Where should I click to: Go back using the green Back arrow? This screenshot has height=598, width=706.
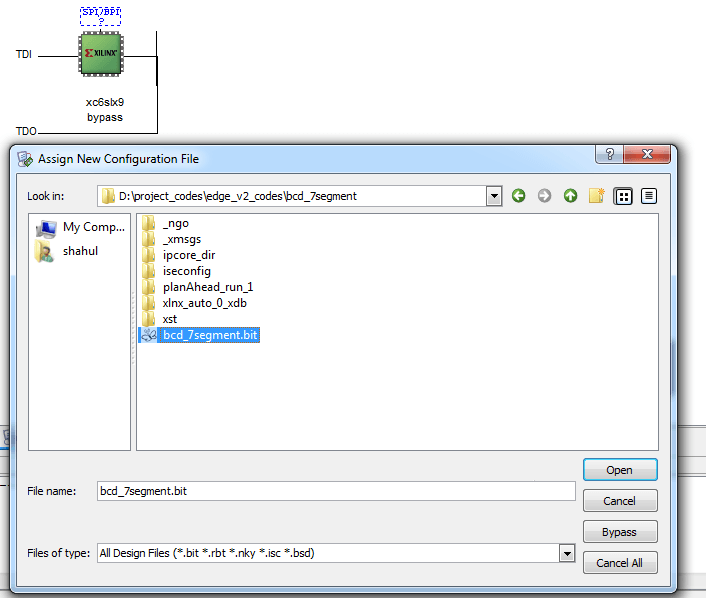518,196
